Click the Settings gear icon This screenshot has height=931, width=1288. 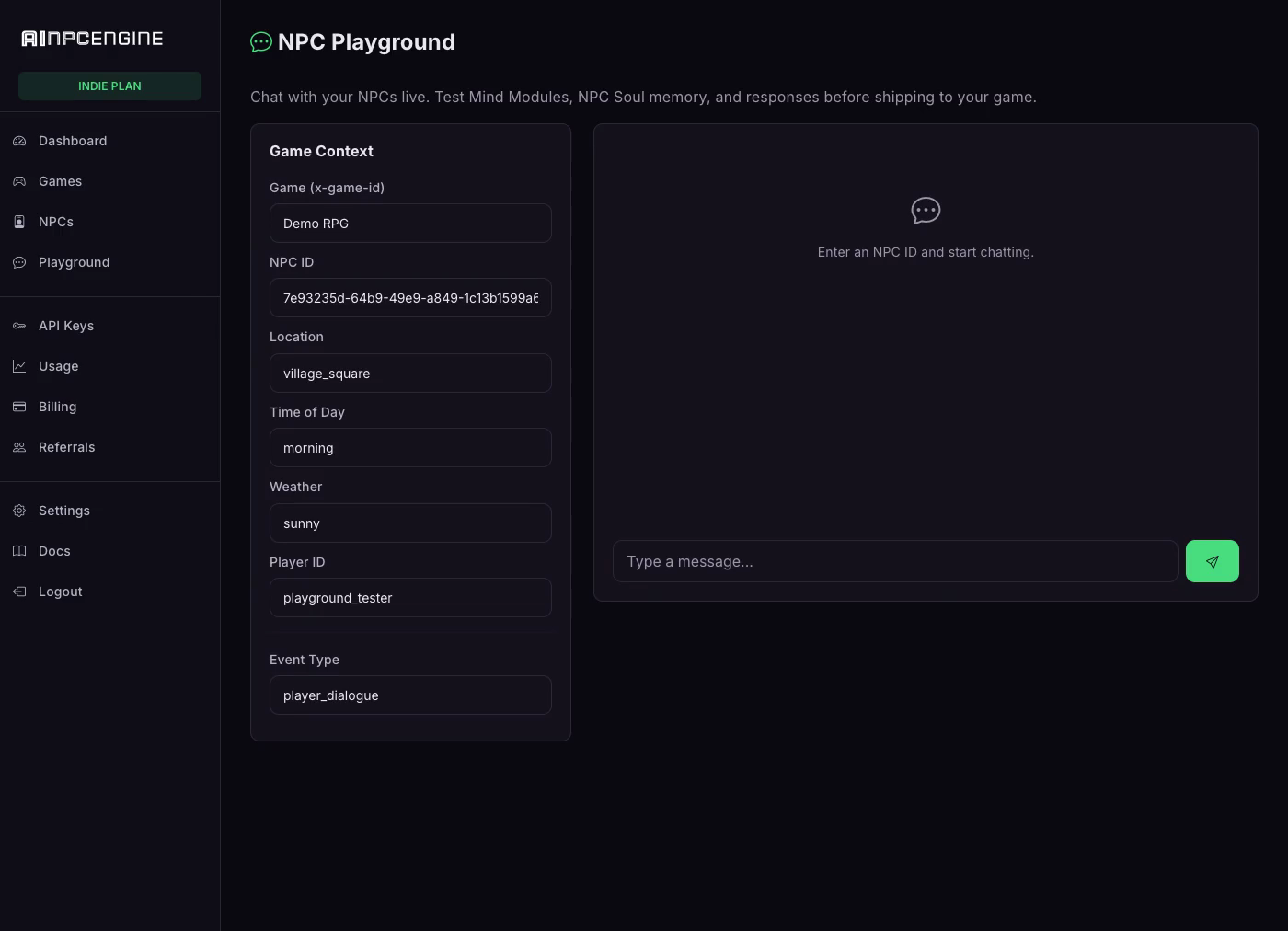click(19, 511)
